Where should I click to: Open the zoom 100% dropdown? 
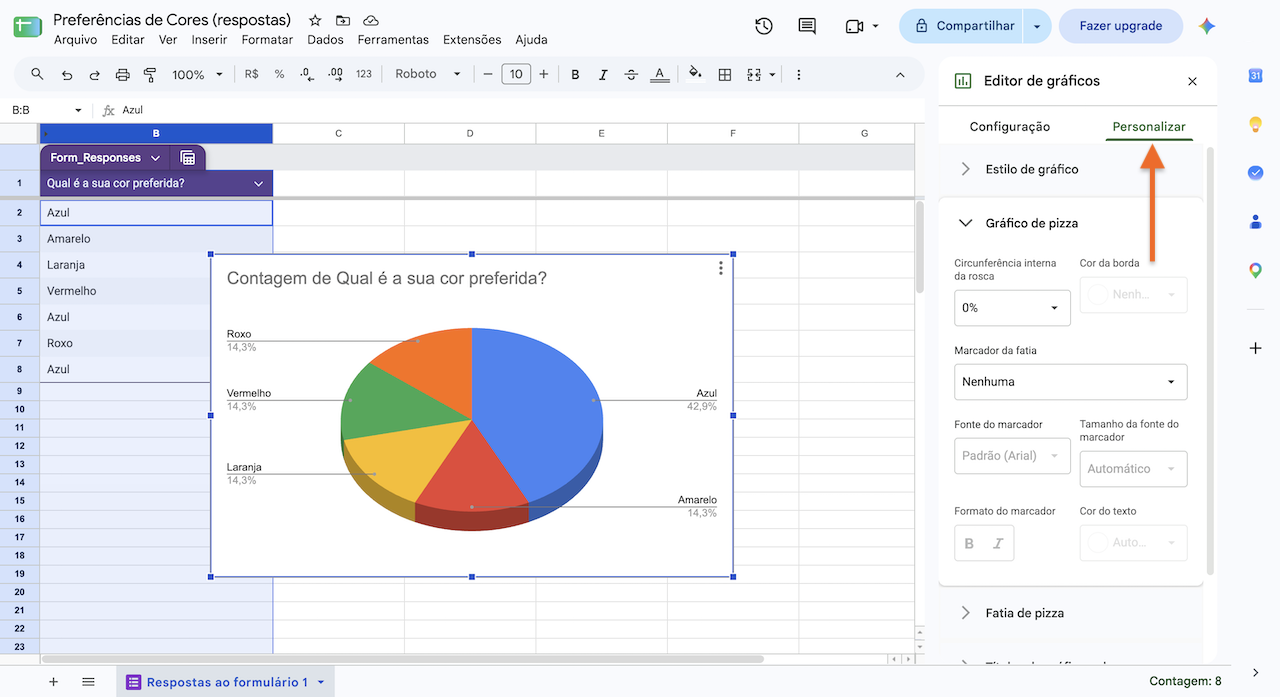[x=196, y=74]
